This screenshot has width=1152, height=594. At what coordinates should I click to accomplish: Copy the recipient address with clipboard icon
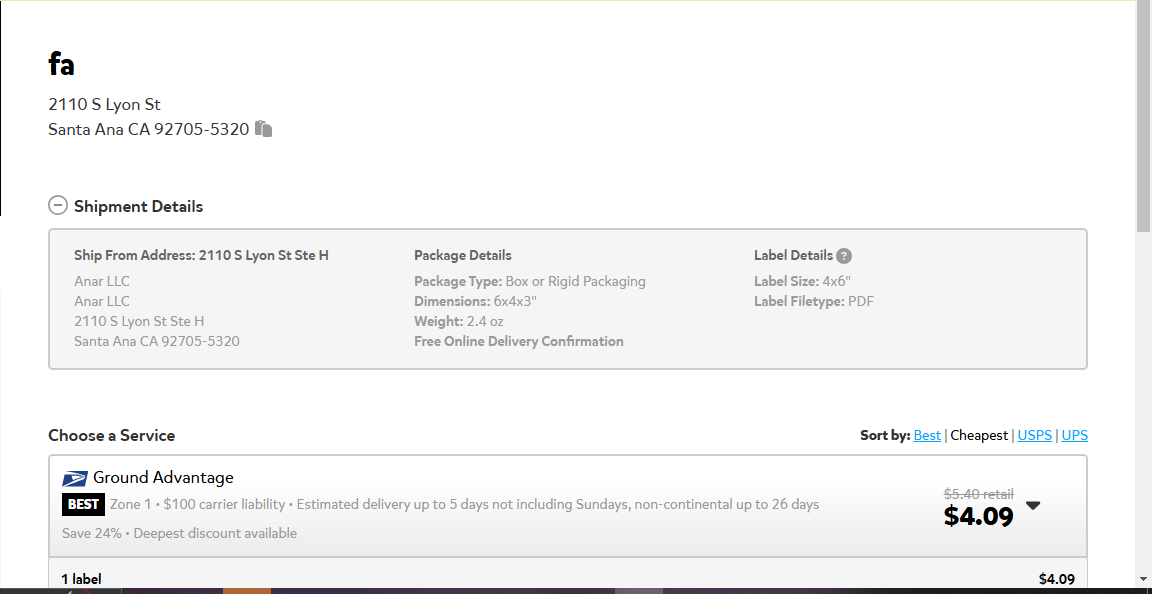pyautogui.click(x=264, y=129)
